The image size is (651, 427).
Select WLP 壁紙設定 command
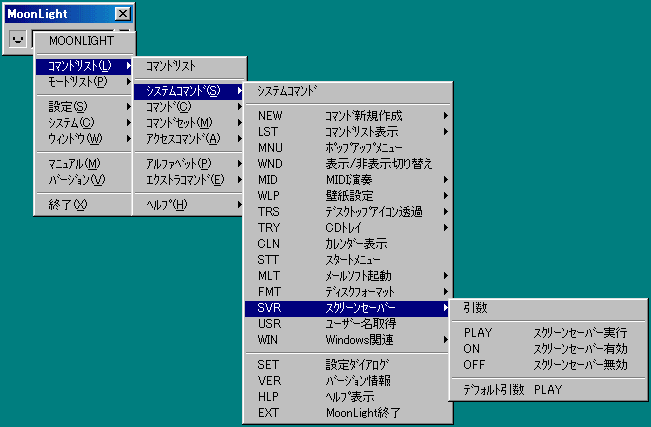coord(348,196)
